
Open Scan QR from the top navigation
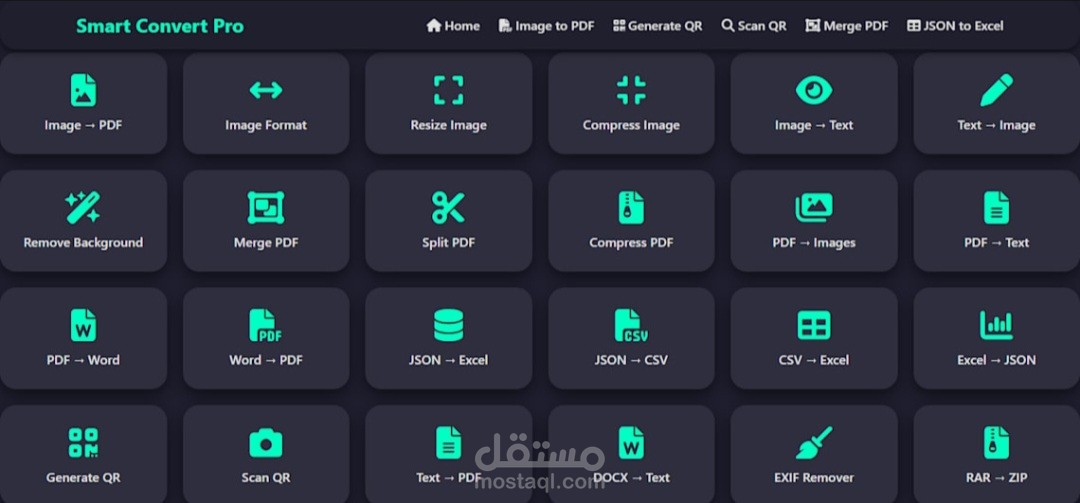(x=754, y=25)
